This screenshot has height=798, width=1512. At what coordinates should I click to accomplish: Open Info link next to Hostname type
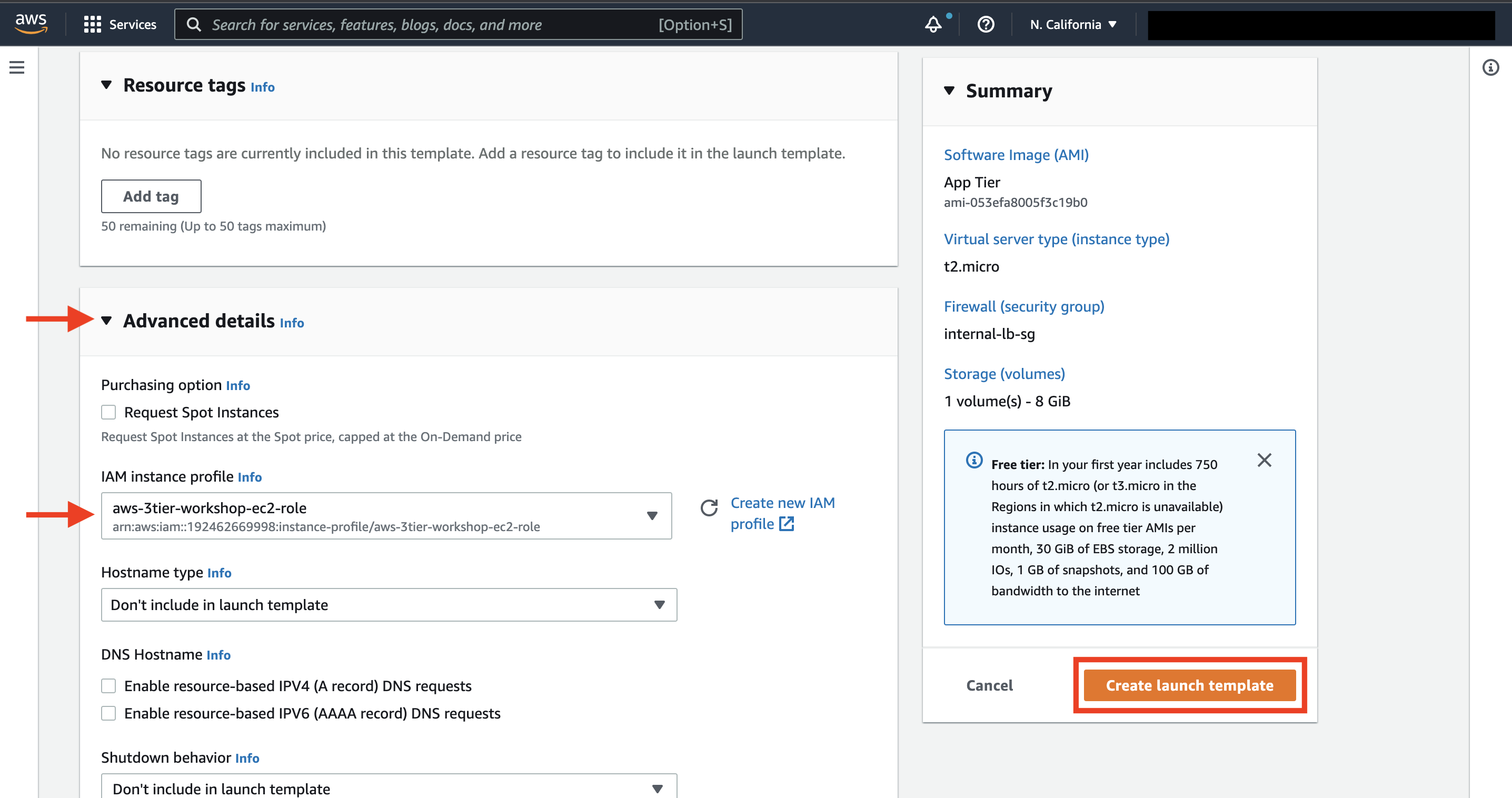[219, 573]
